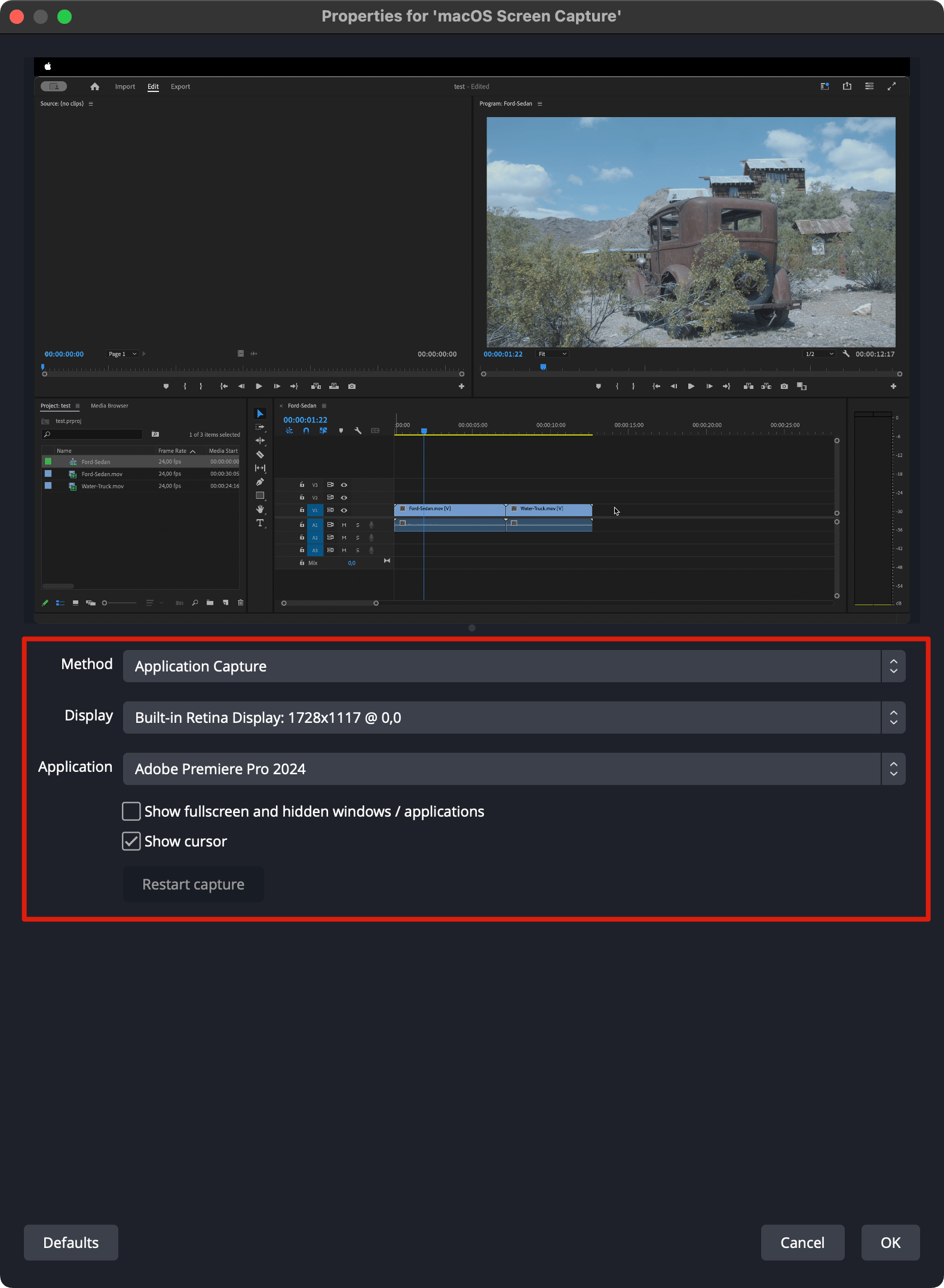This screenshot has height=1288, width=944.
Task: Select the Slip tool
Action: click(260, 468)
